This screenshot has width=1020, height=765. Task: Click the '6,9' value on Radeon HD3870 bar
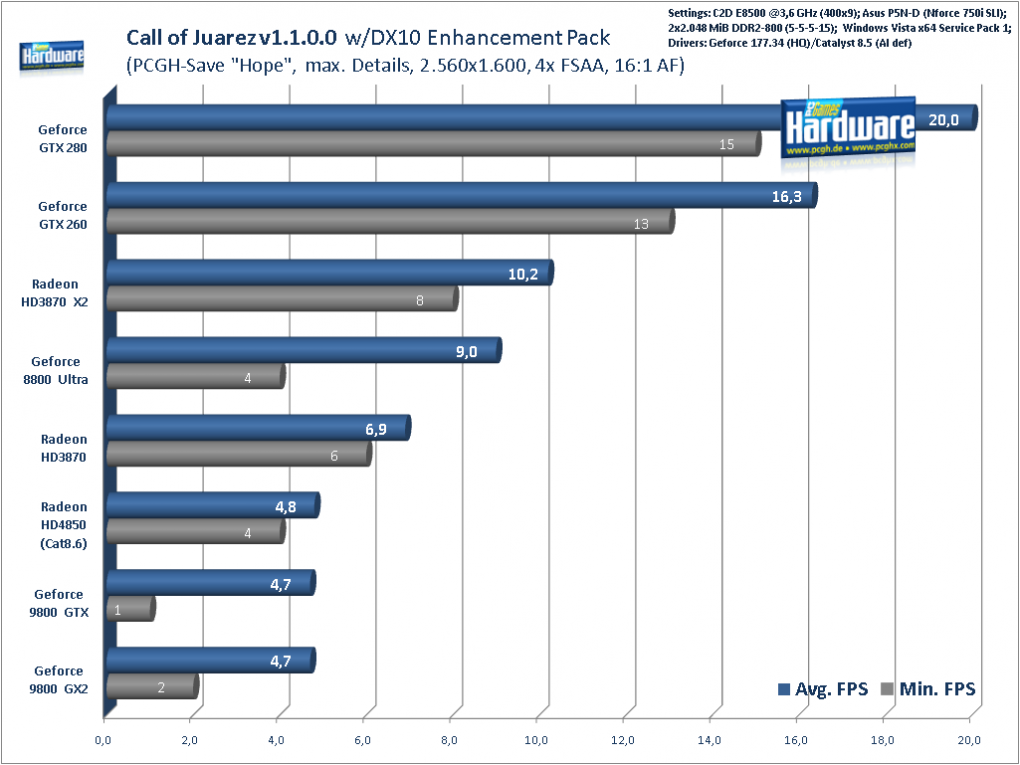coord(376,430)
